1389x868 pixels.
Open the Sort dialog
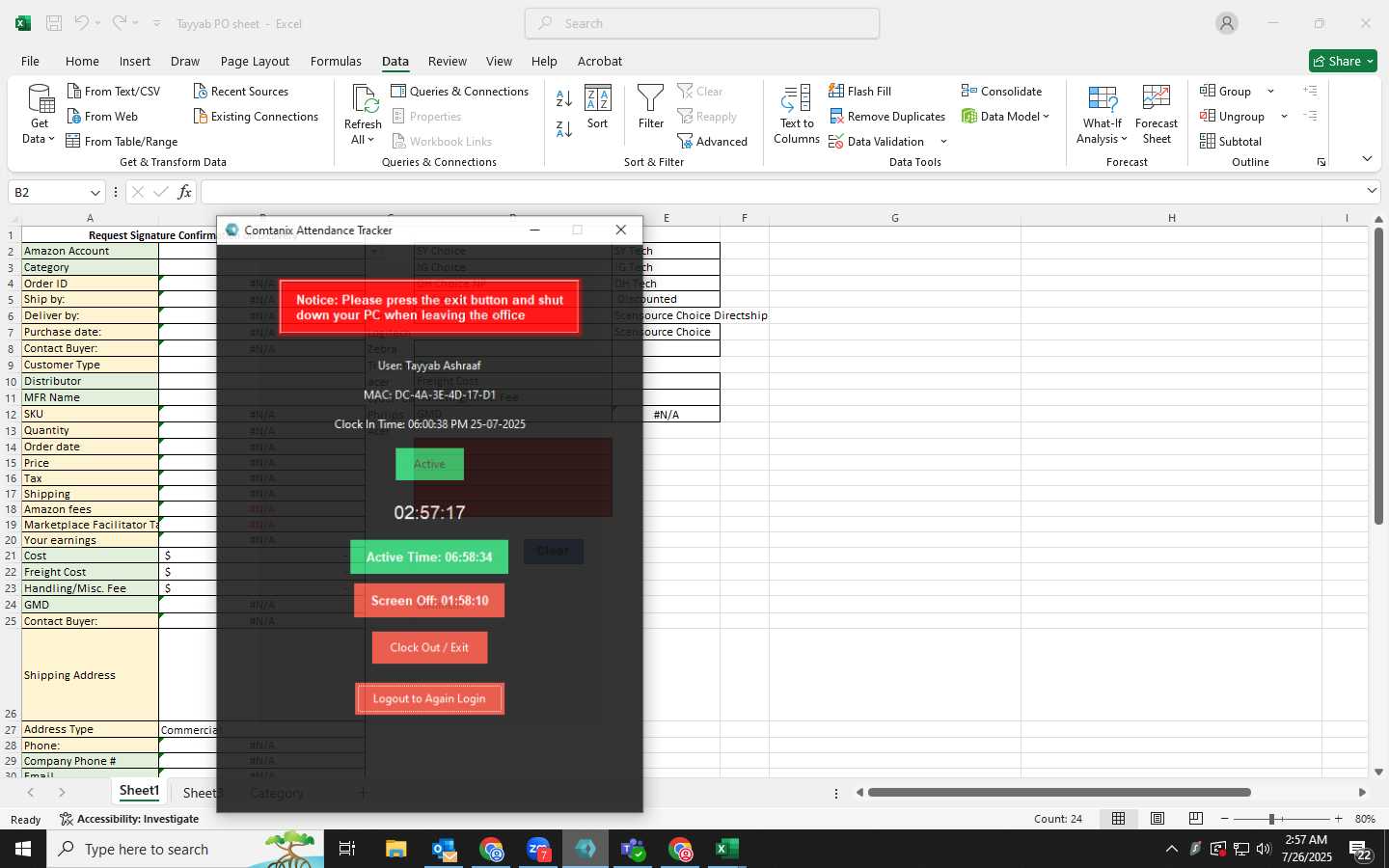(598, 107)
